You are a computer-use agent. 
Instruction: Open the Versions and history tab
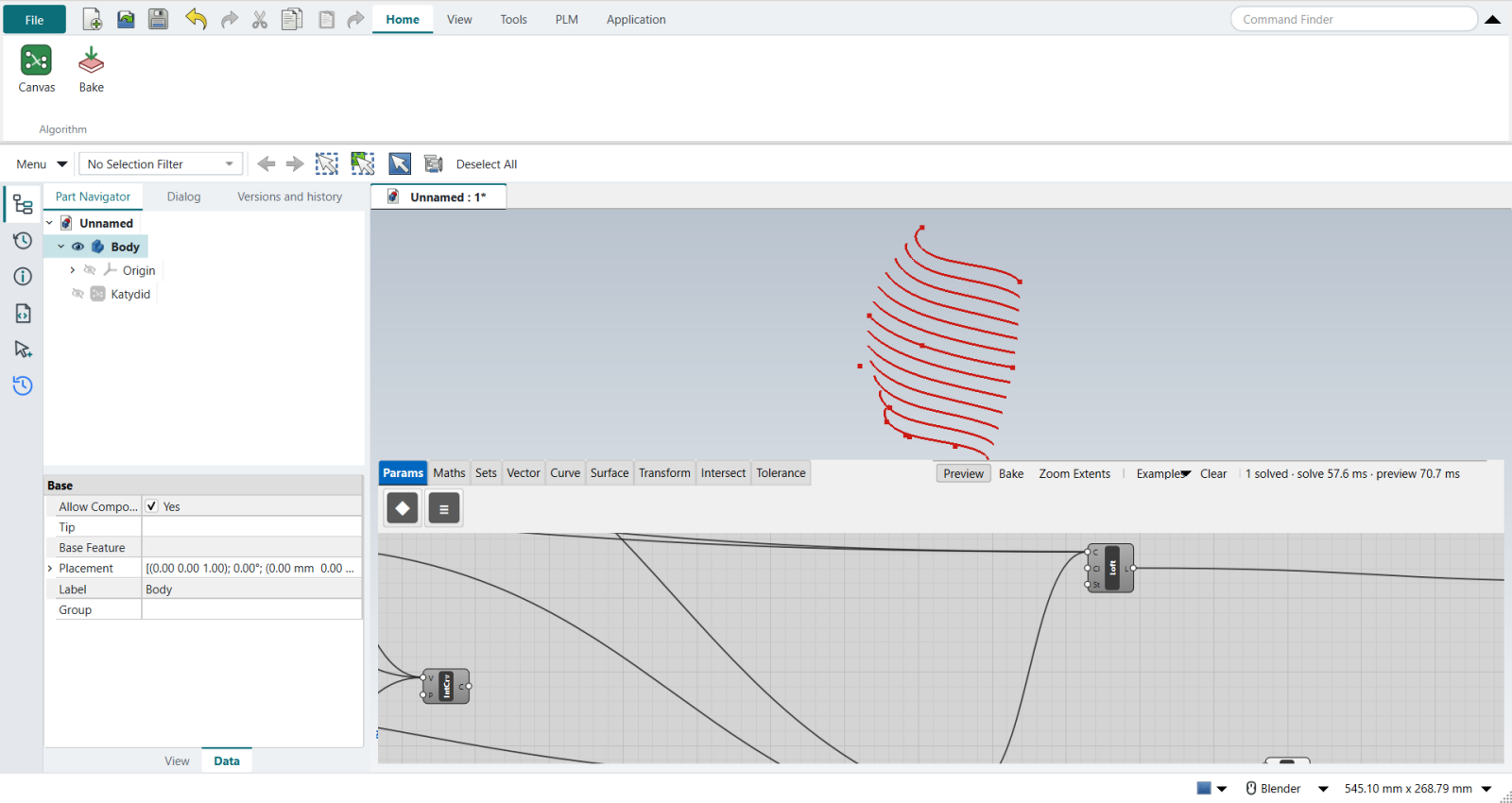point(289,196)
